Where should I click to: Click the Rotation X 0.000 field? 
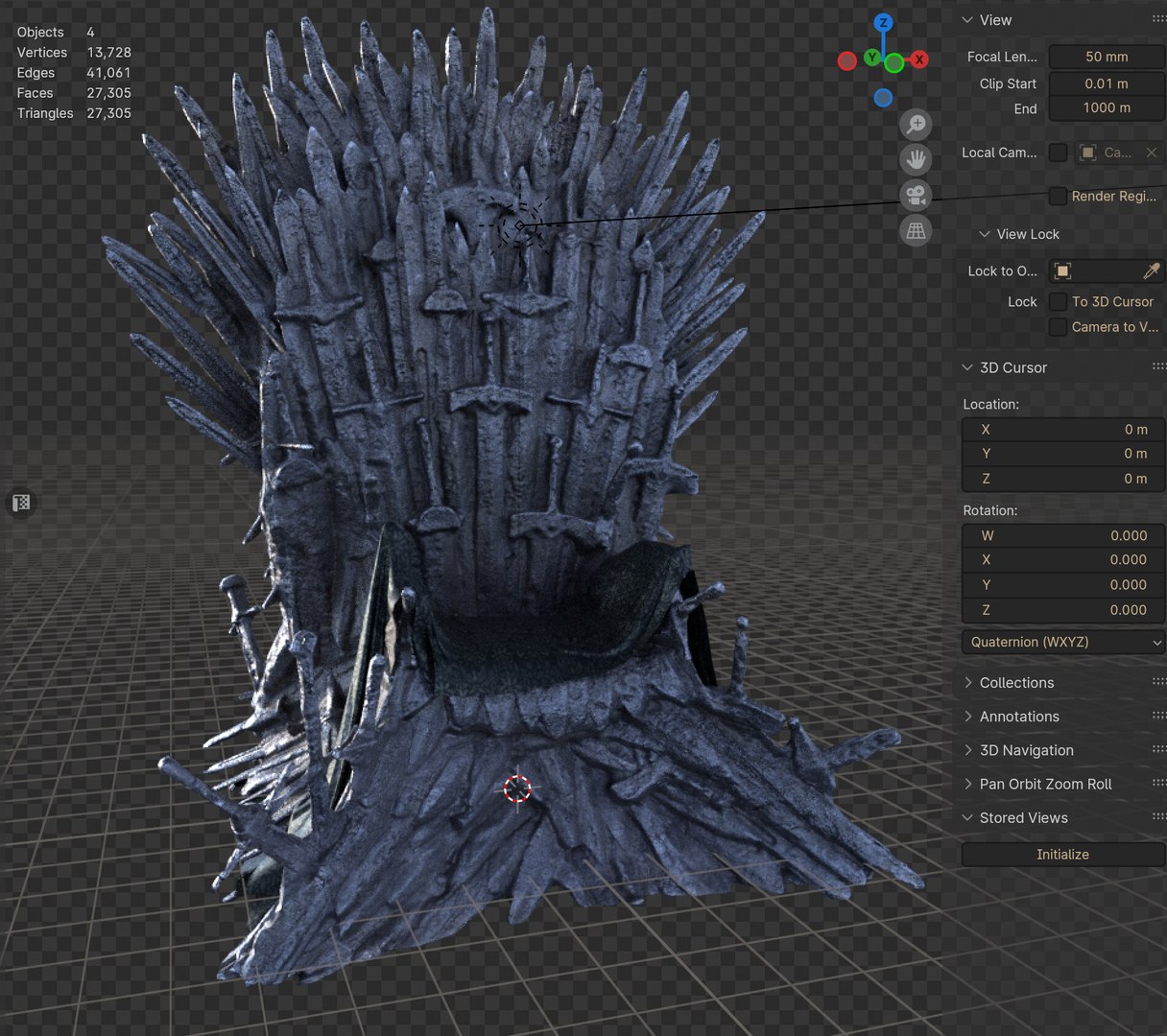point(1063,560)
